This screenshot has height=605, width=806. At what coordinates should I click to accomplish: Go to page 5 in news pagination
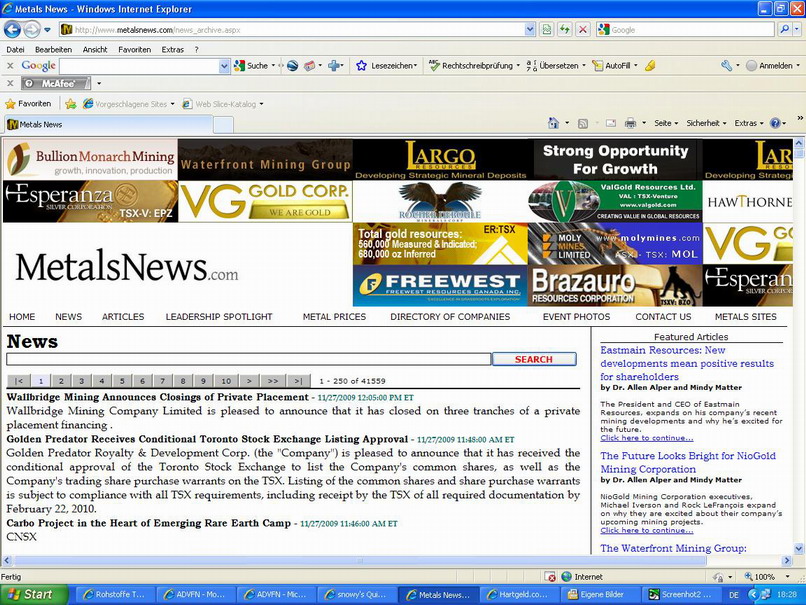point(122,381)
